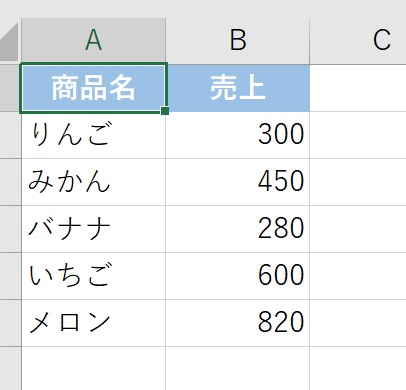Select the メロン cell
Screen dimensions: 406x390
click(x=94, y=323)
